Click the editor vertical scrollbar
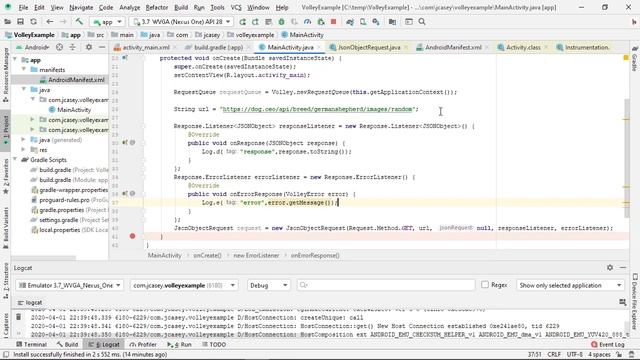The width and height of the screenshot is (640, 360). (x=627, y=157)
